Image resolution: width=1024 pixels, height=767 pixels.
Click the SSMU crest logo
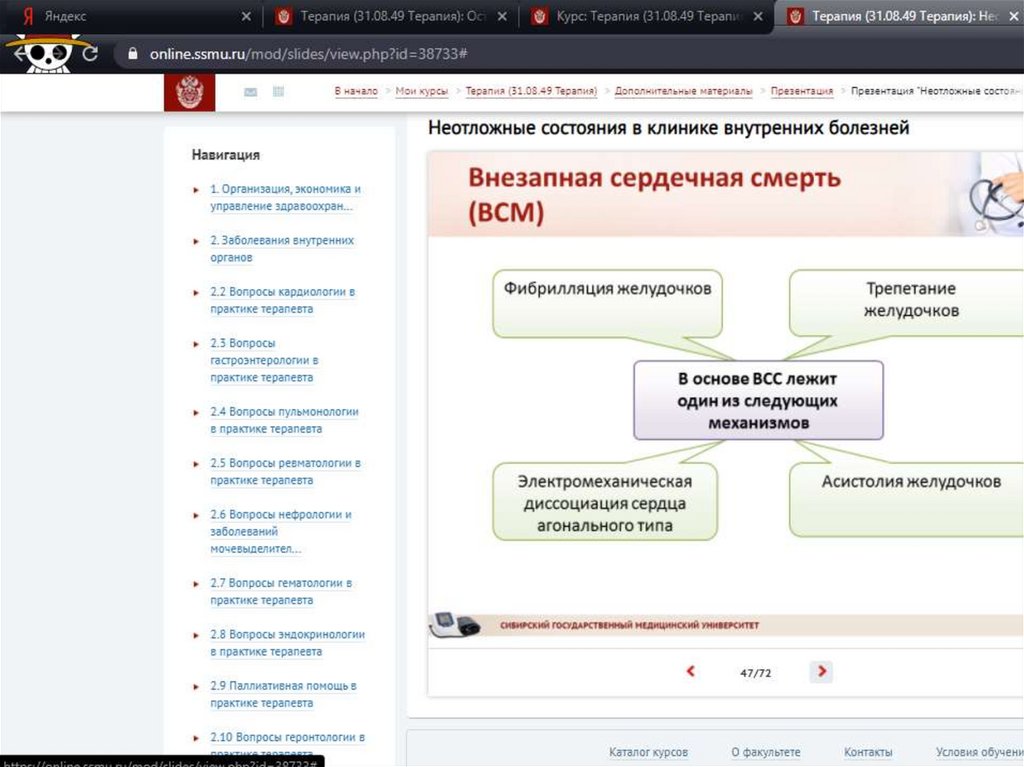pyautogui.click(x=189, y=92)
